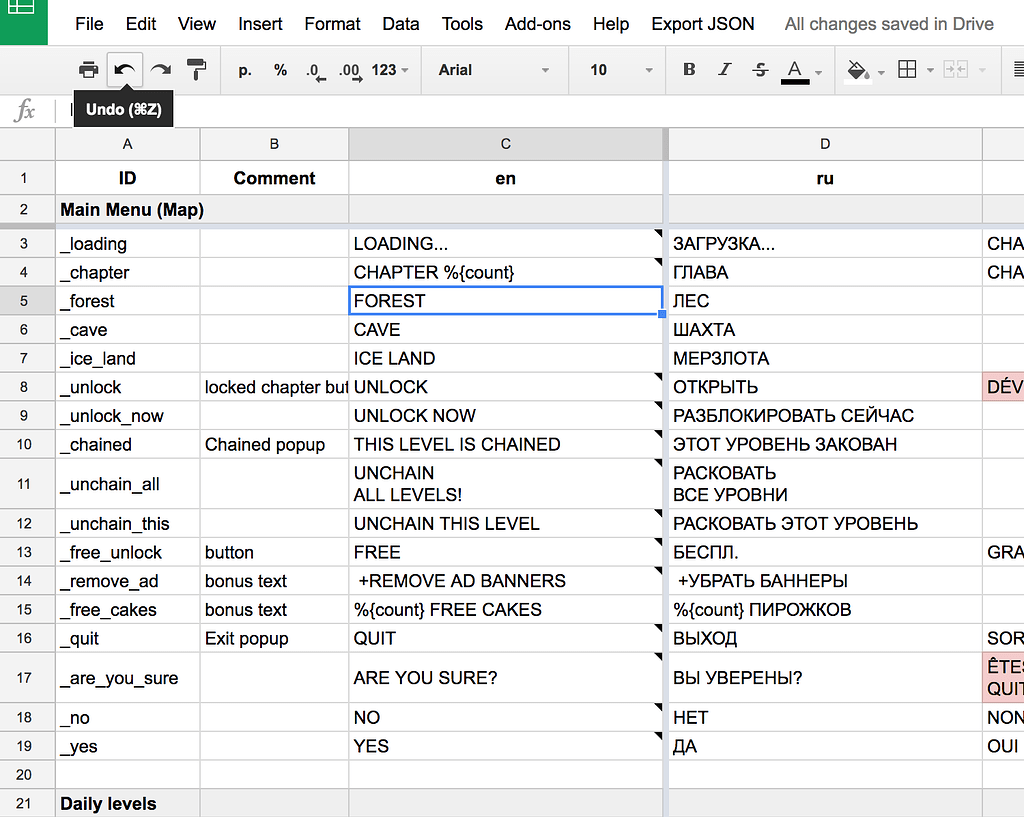Image resolution: width=1024 pixels, height=817 pixels.
Task: Format the cell as percent
Action: [281, 70]
